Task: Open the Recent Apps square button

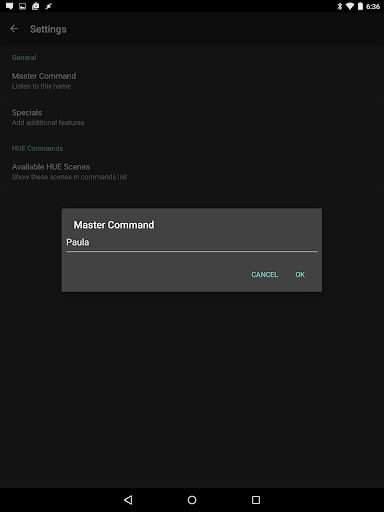Action: click(256, 500)
